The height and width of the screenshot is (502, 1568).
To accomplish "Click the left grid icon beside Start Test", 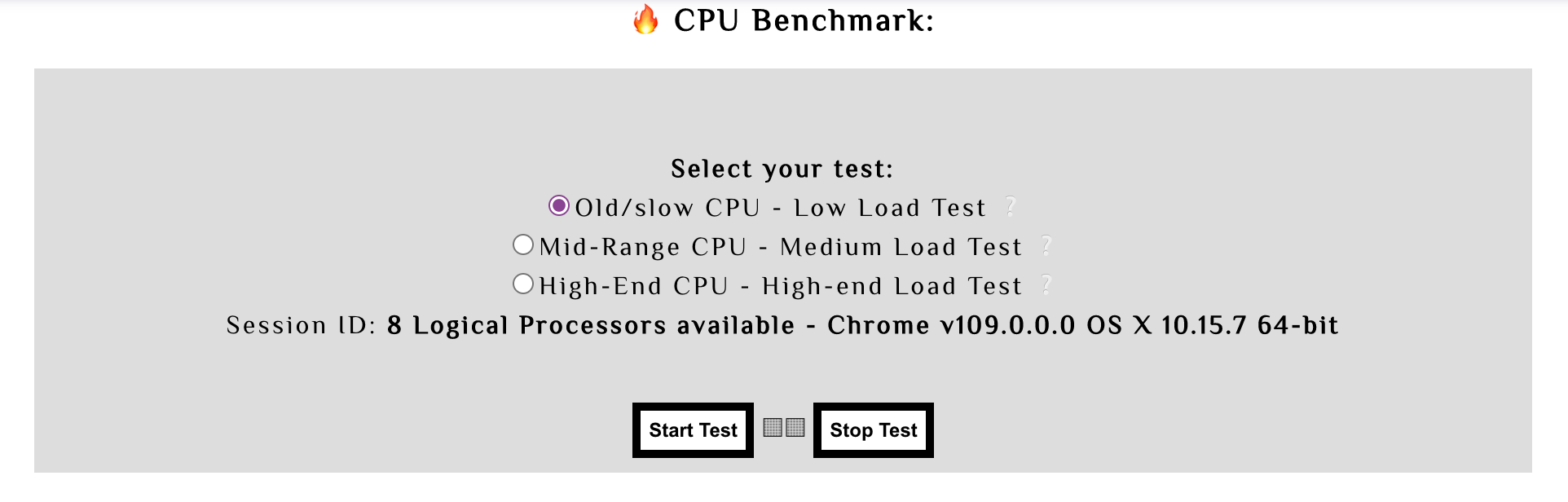I will 771,428.
